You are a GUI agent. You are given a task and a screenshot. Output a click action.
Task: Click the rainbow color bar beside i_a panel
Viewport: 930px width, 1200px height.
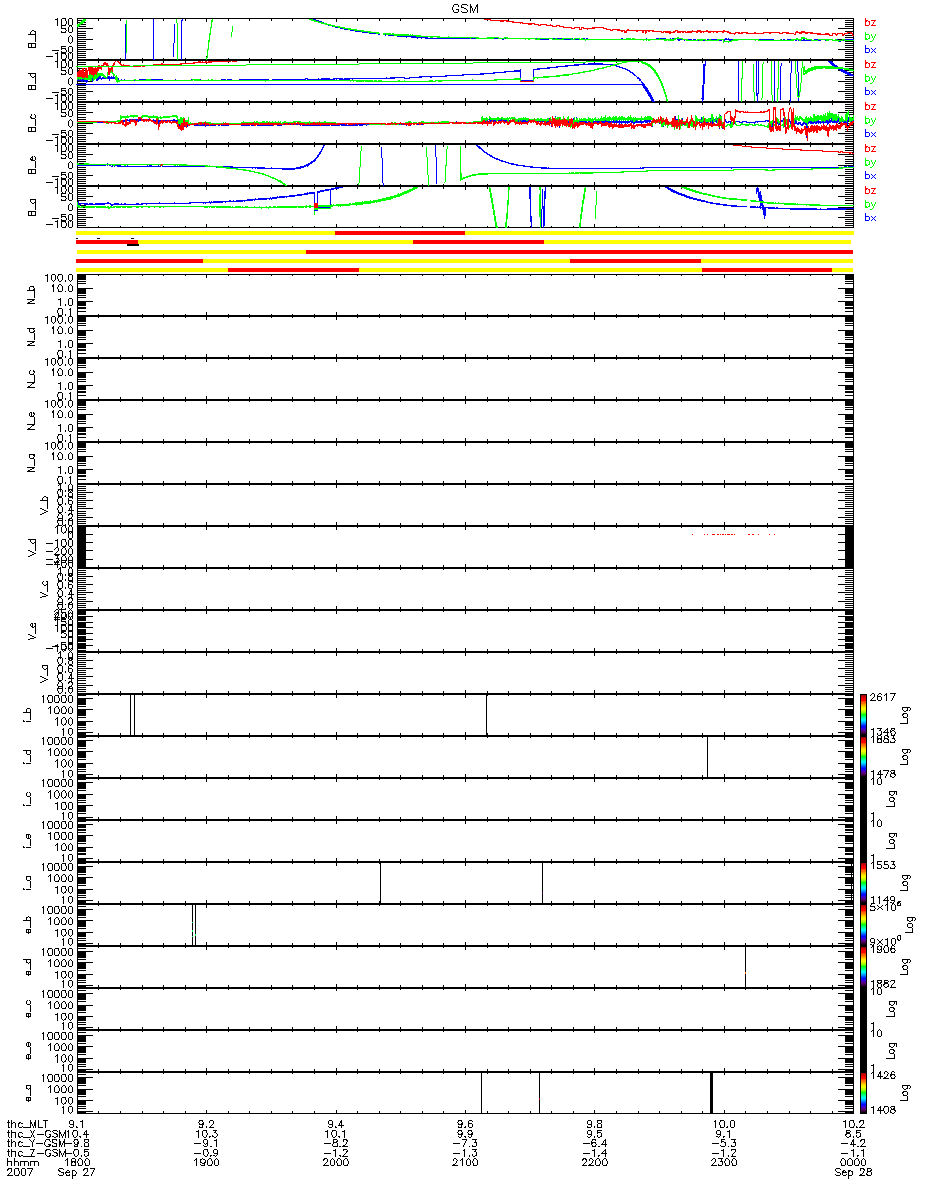862,882
